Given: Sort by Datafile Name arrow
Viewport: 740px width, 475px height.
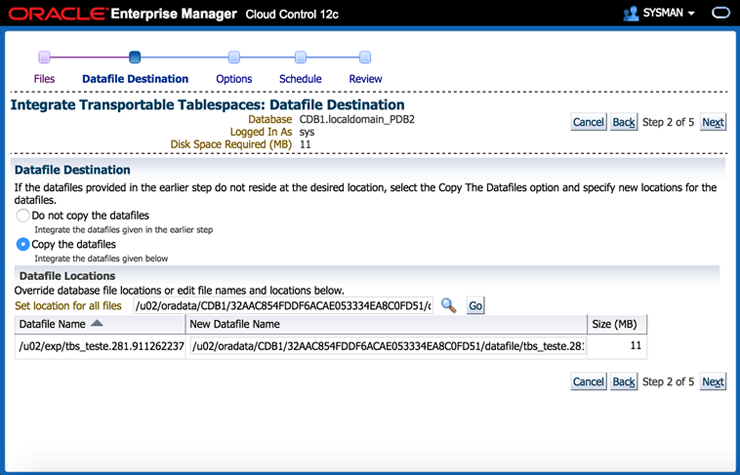Looking at the screenshot, I should point(97,323).
